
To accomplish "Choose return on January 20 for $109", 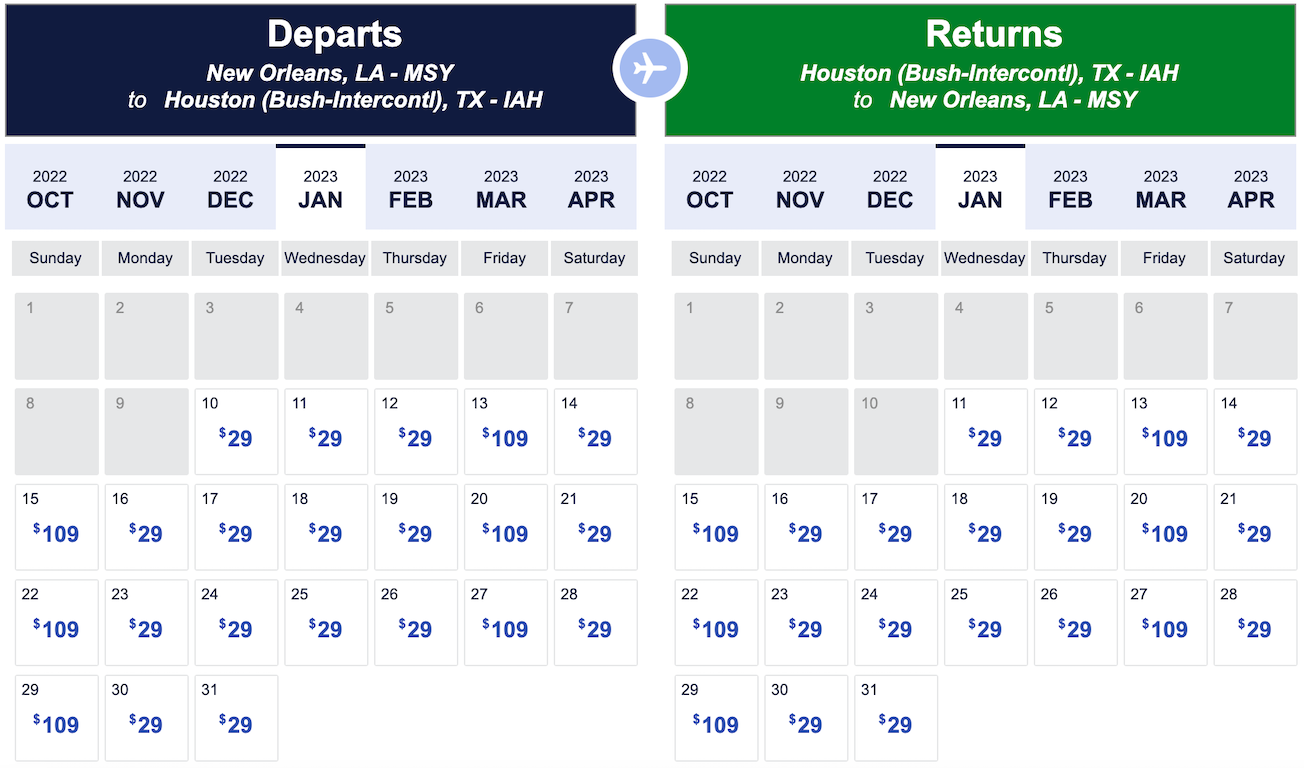I will tap(1166, 527).
